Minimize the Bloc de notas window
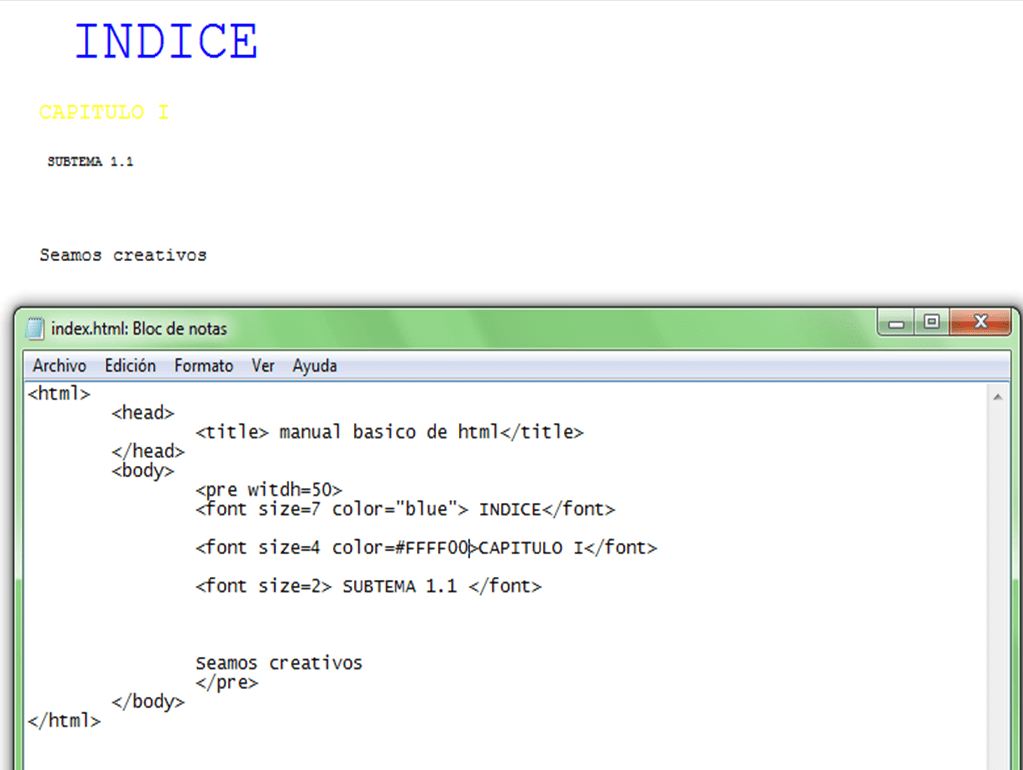 (896, 323)
